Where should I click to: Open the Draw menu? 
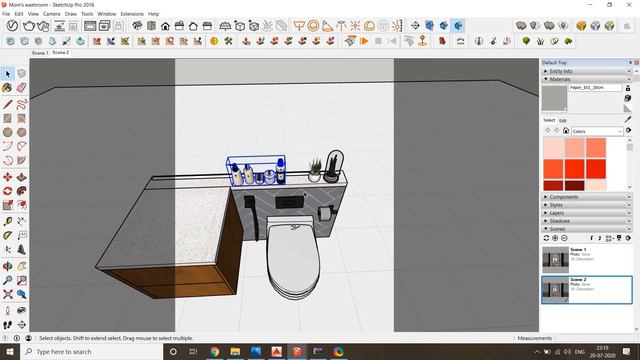pyautogui.click(x=71, y=14)
